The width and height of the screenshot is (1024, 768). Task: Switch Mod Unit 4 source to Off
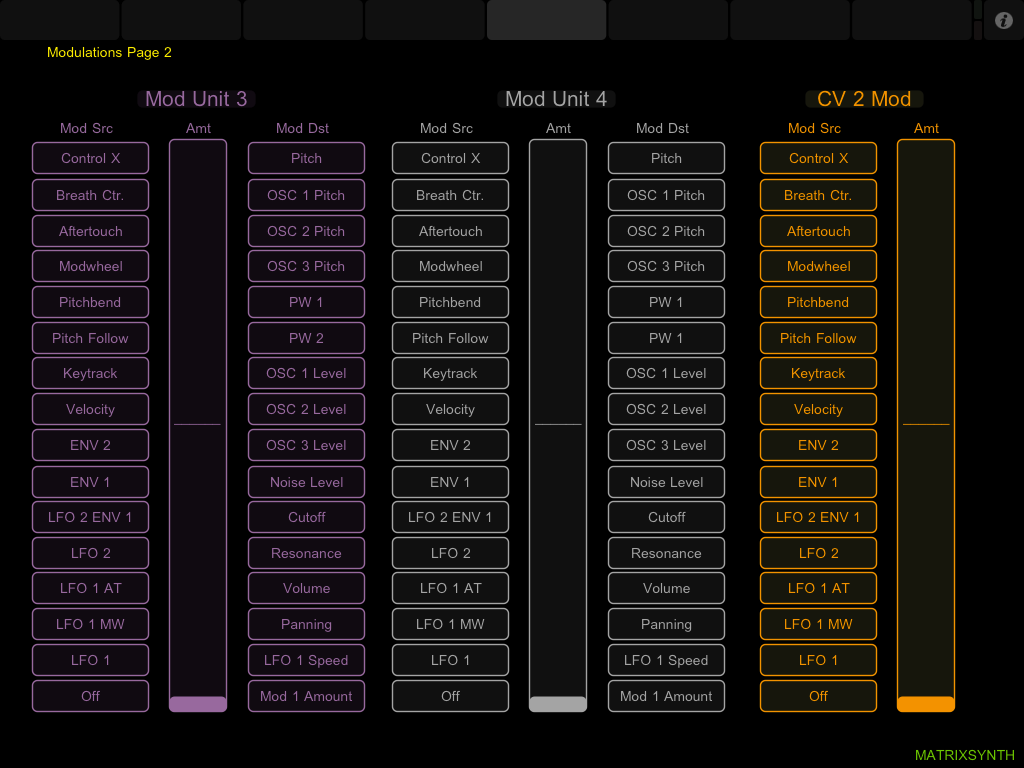[x=450, y=696]
